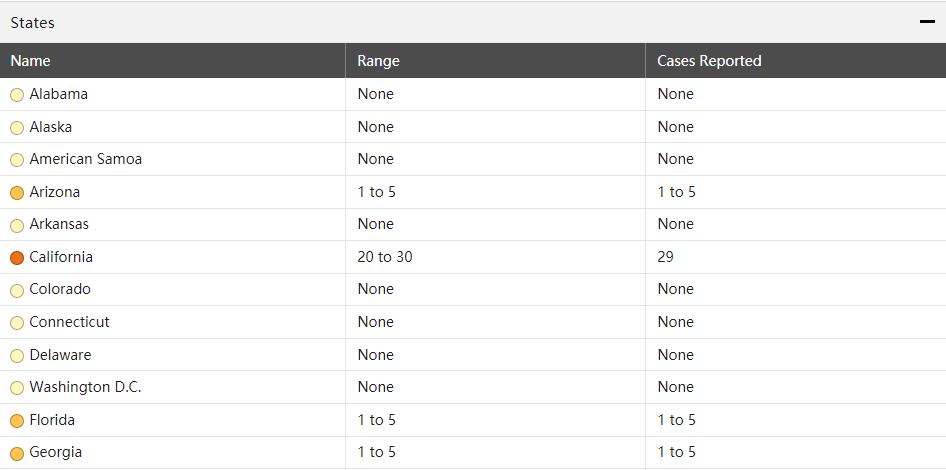Select the Connecticut state name

69,322
